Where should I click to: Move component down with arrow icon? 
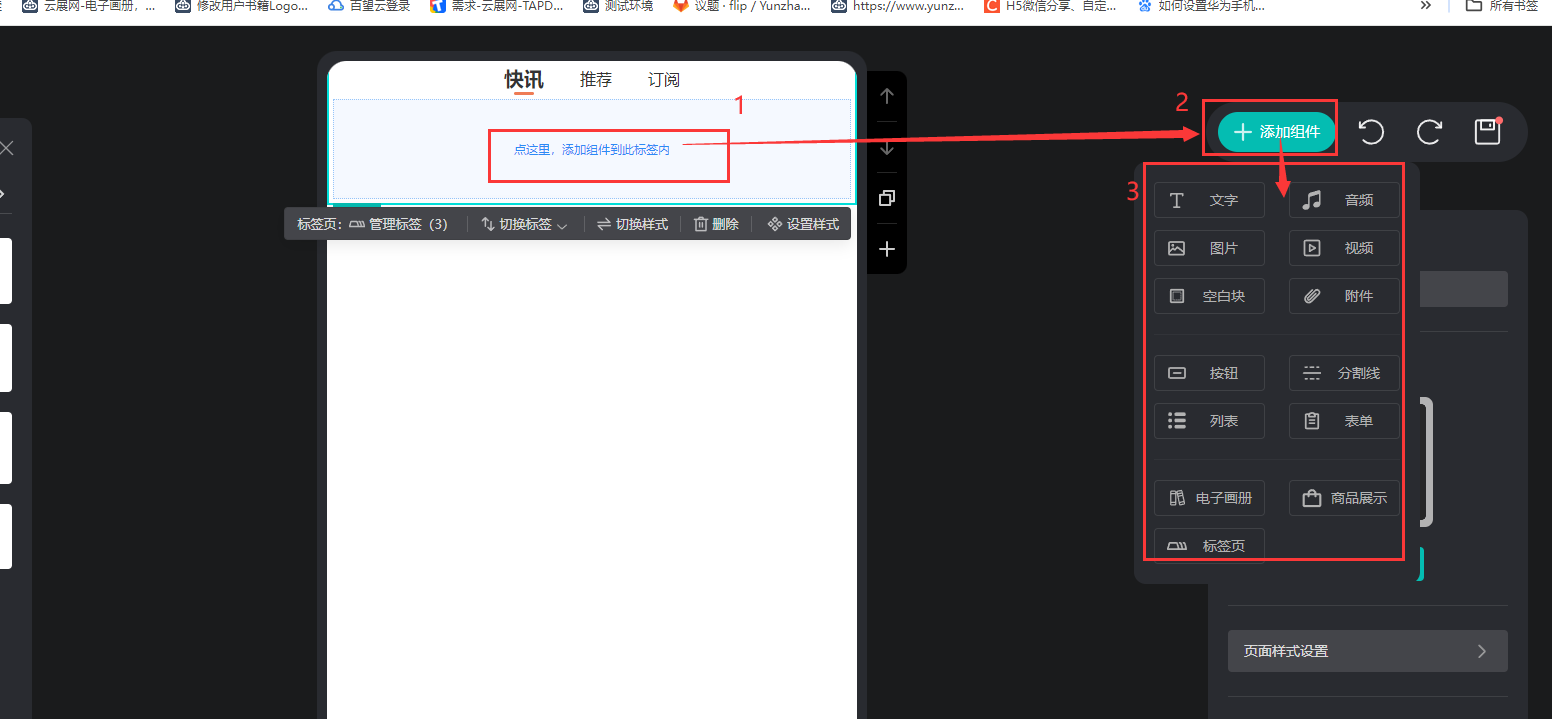pyautogui.click(x=886, y=148)
